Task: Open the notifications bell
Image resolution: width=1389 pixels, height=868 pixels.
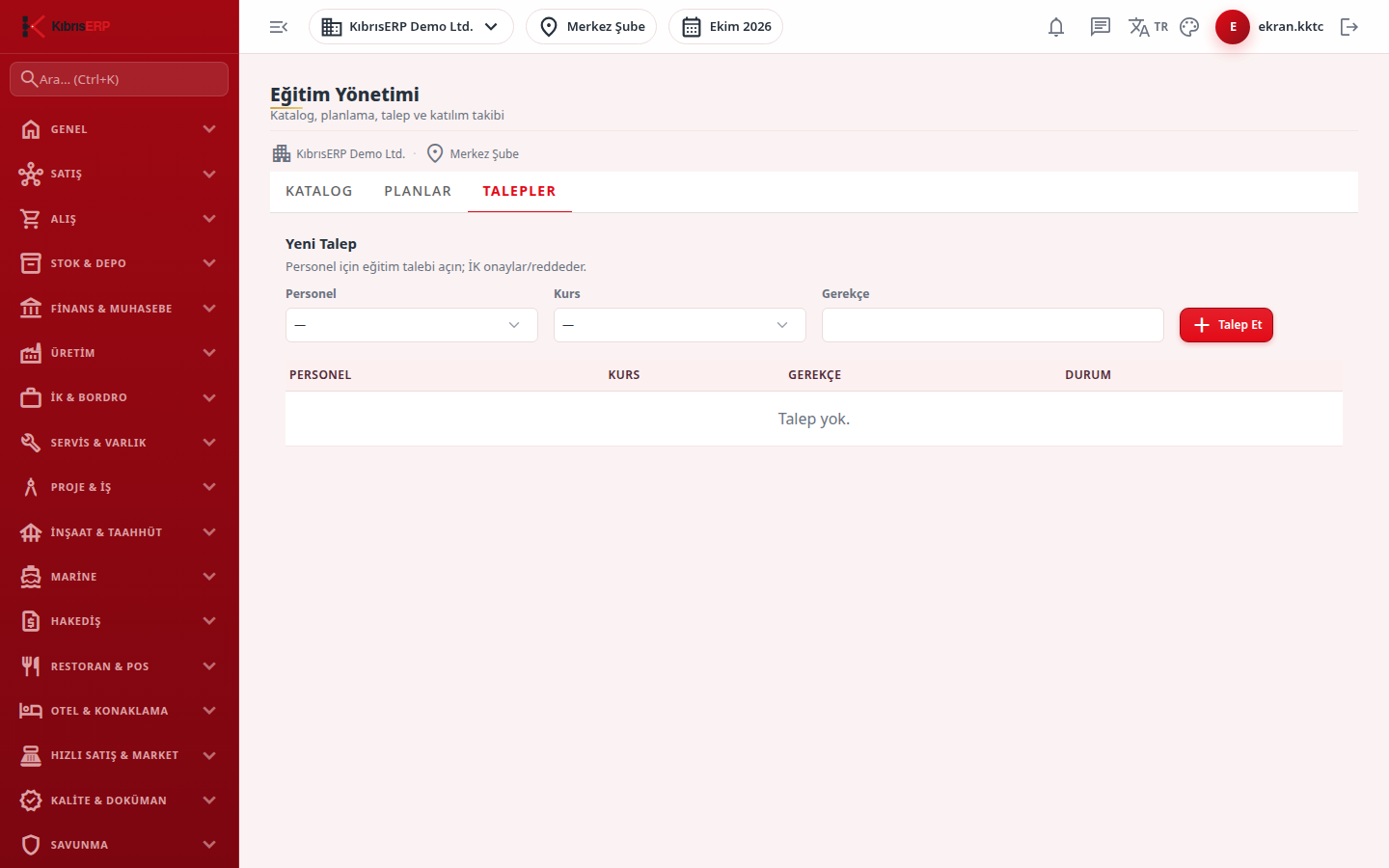Action: point(1056,27)
